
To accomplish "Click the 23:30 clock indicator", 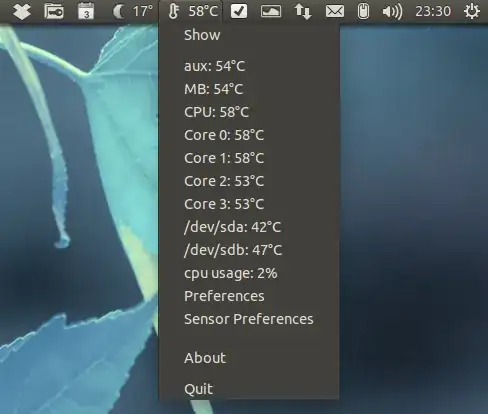I will click(433, 11).
